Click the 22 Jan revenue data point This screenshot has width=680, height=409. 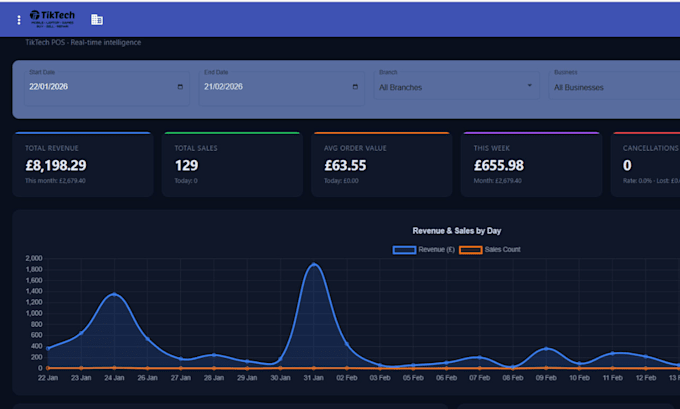tap(48, 348)
